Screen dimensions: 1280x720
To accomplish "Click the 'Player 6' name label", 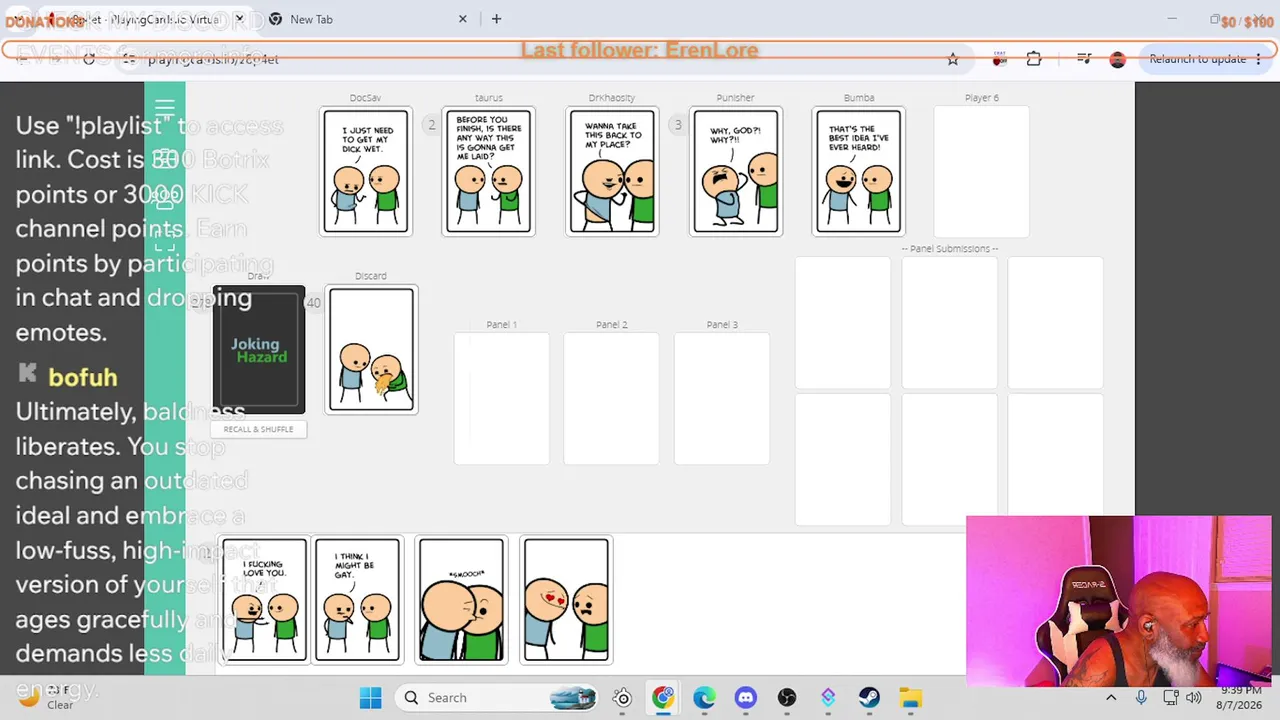I will (982, 98).
